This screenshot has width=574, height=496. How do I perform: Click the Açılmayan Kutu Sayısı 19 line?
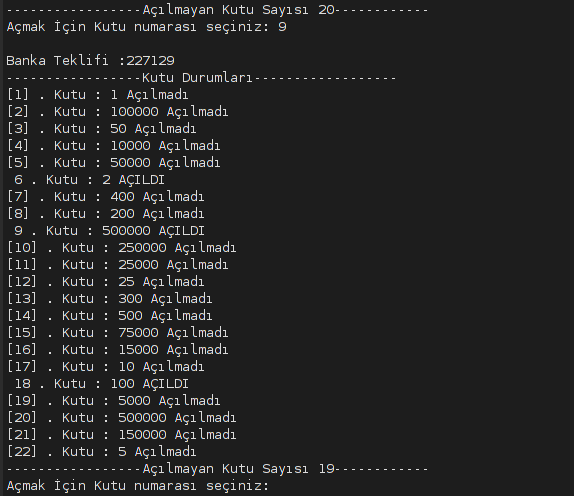217,469
